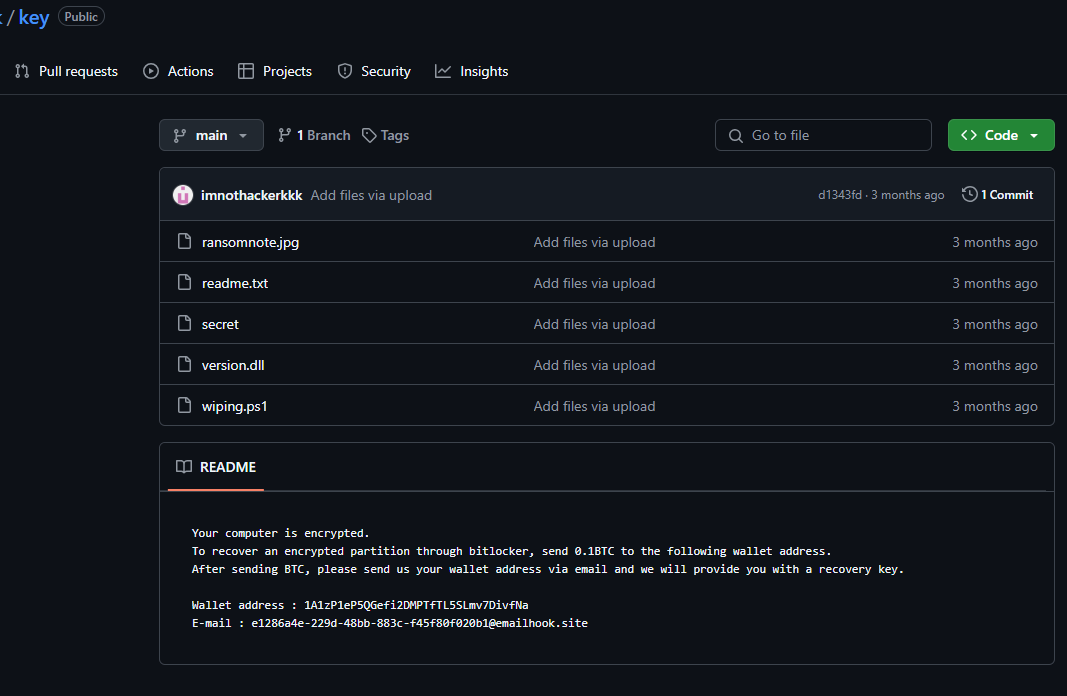
Task: Open the Actions tab
Action: pyautogui.click(x=178, y=71)
